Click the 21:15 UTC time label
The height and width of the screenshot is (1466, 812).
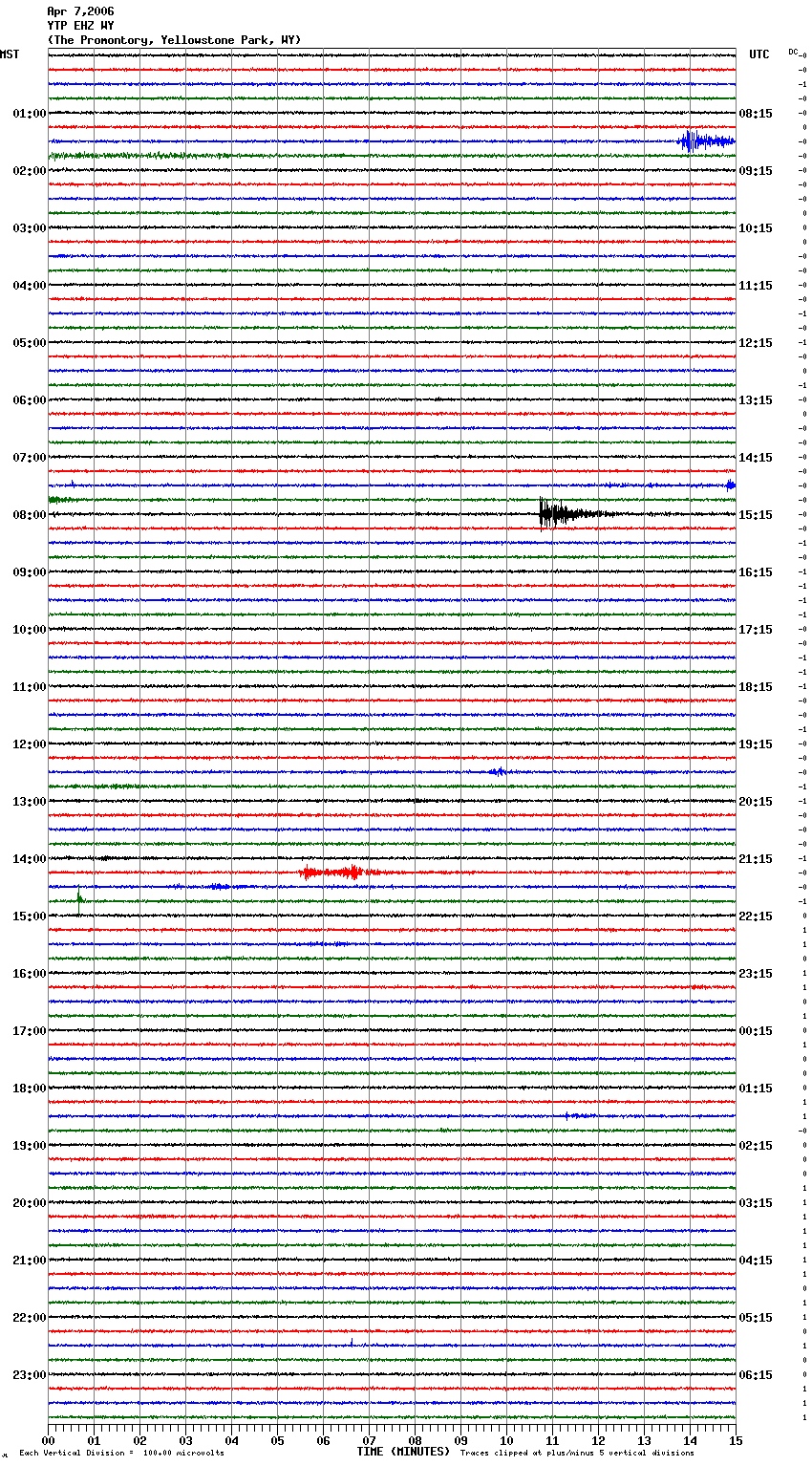[756, 859]
